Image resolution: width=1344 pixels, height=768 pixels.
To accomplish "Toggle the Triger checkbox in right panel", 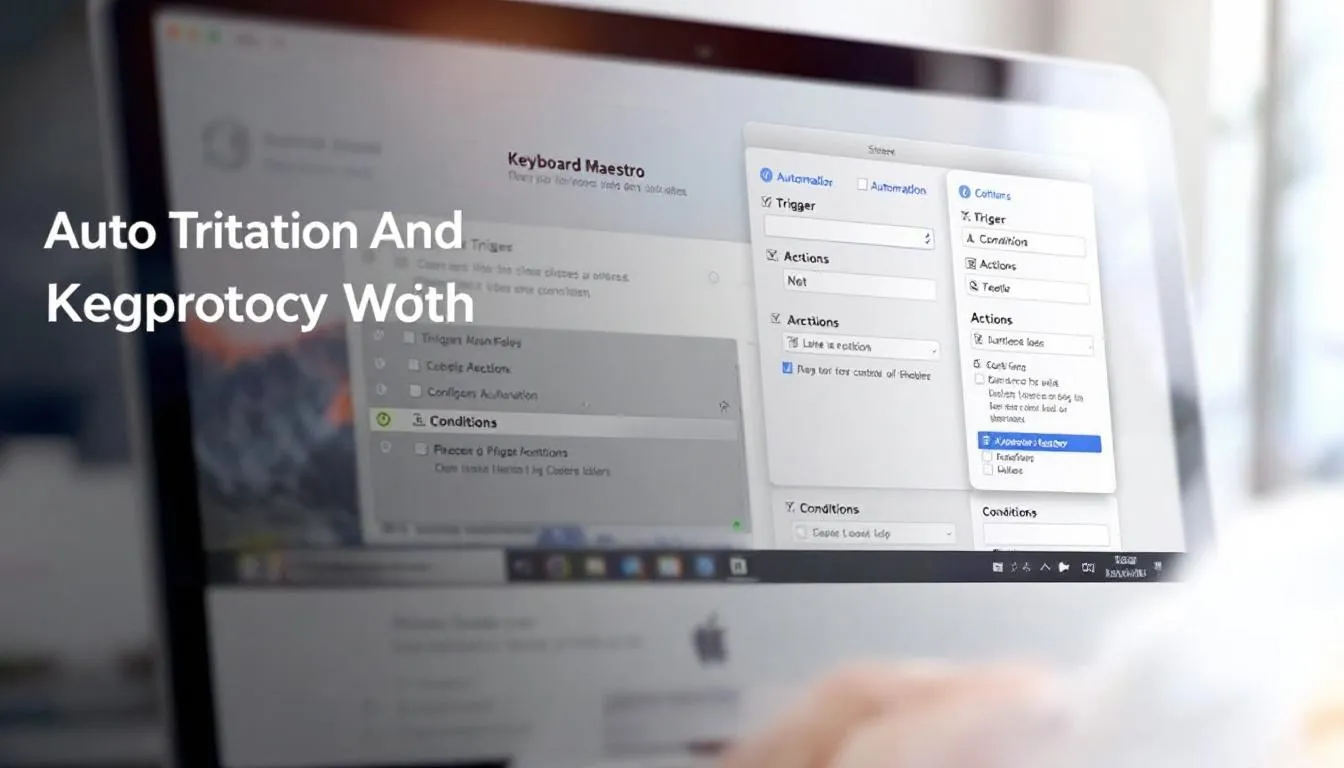I will tap(965, 217).
